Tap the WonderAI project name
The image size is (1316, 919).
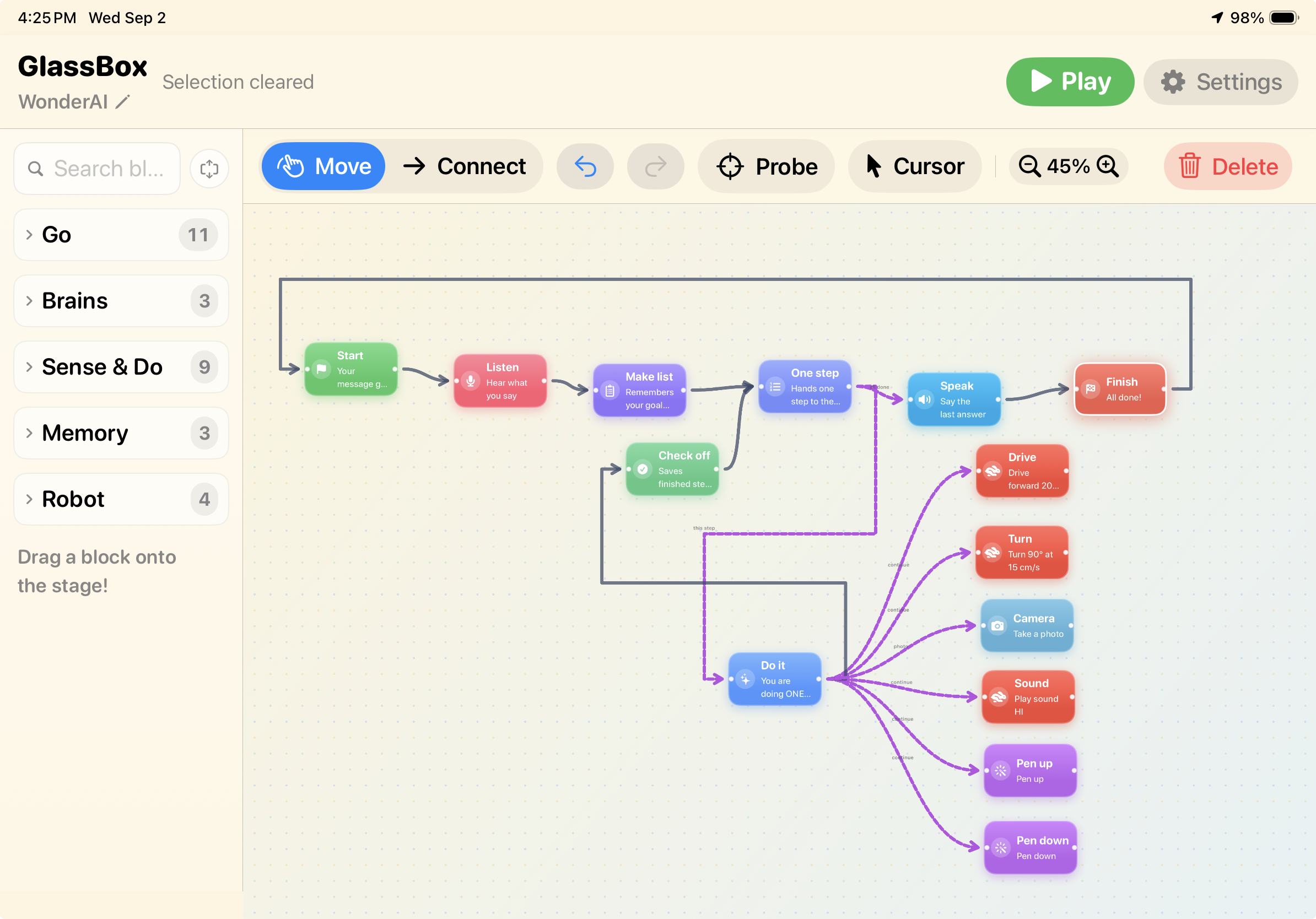tap(63, 102)
